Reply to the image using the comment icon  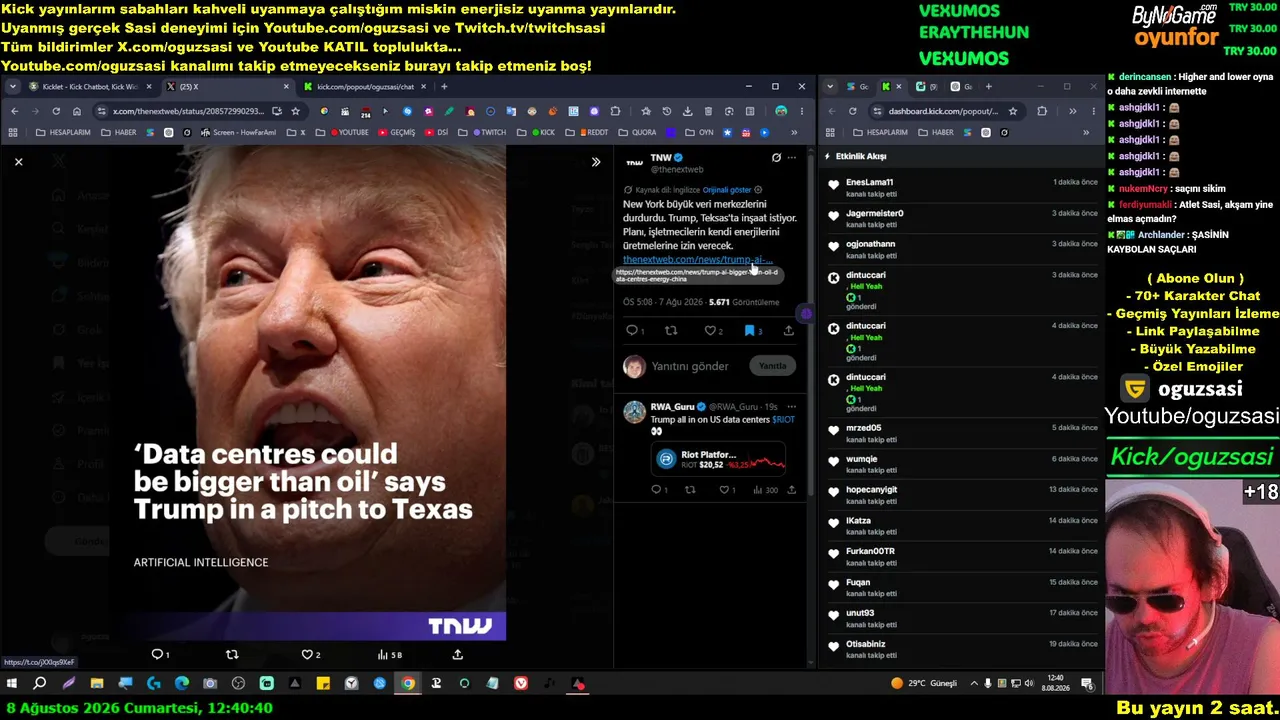(x=157, y=654)
